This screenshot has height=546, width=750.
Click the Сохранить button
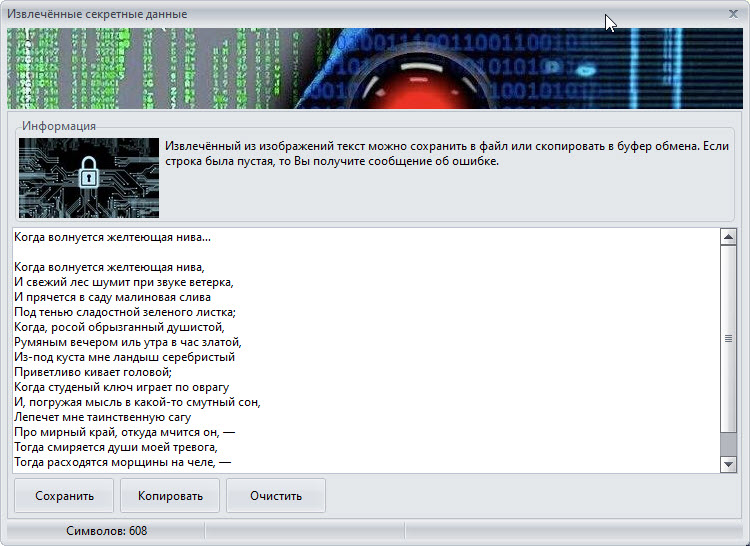(64, 496)
